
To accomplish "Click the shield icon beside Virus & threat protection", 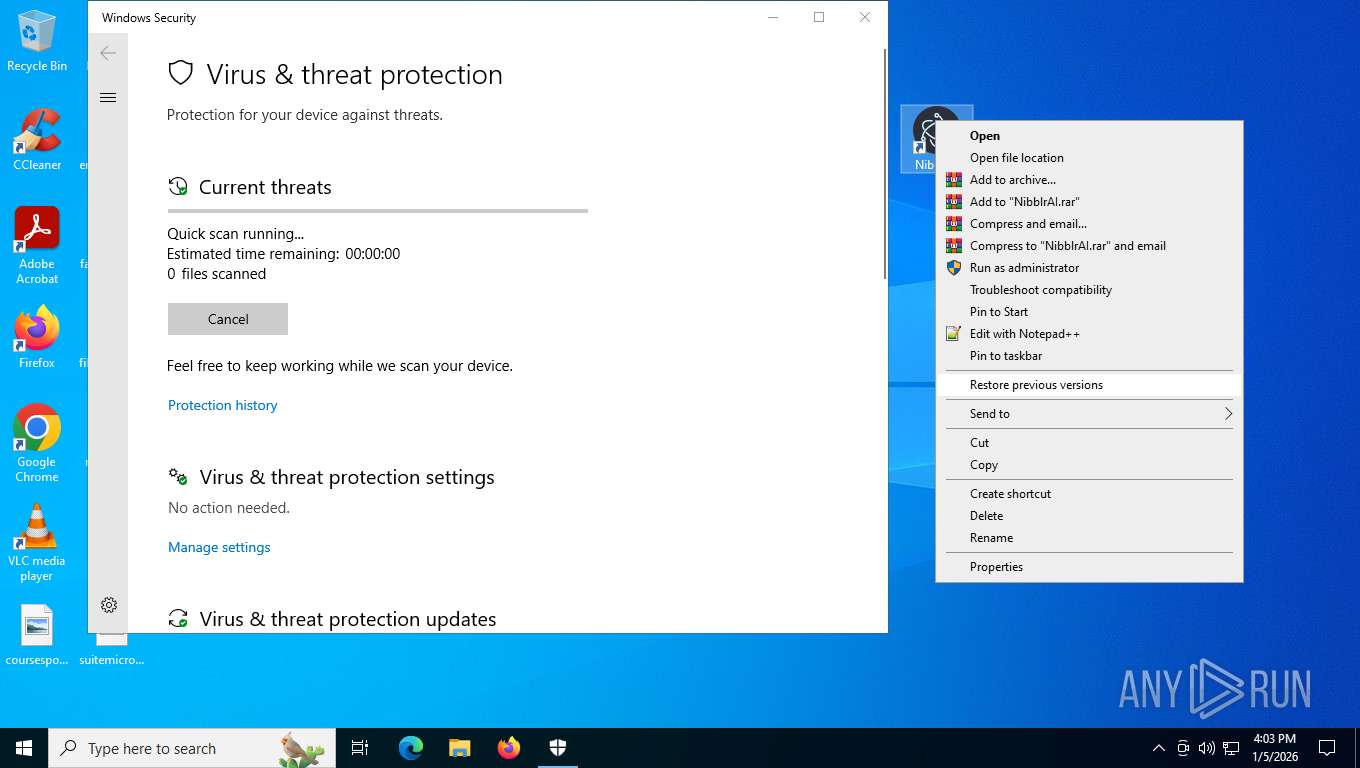I will 180,73.
